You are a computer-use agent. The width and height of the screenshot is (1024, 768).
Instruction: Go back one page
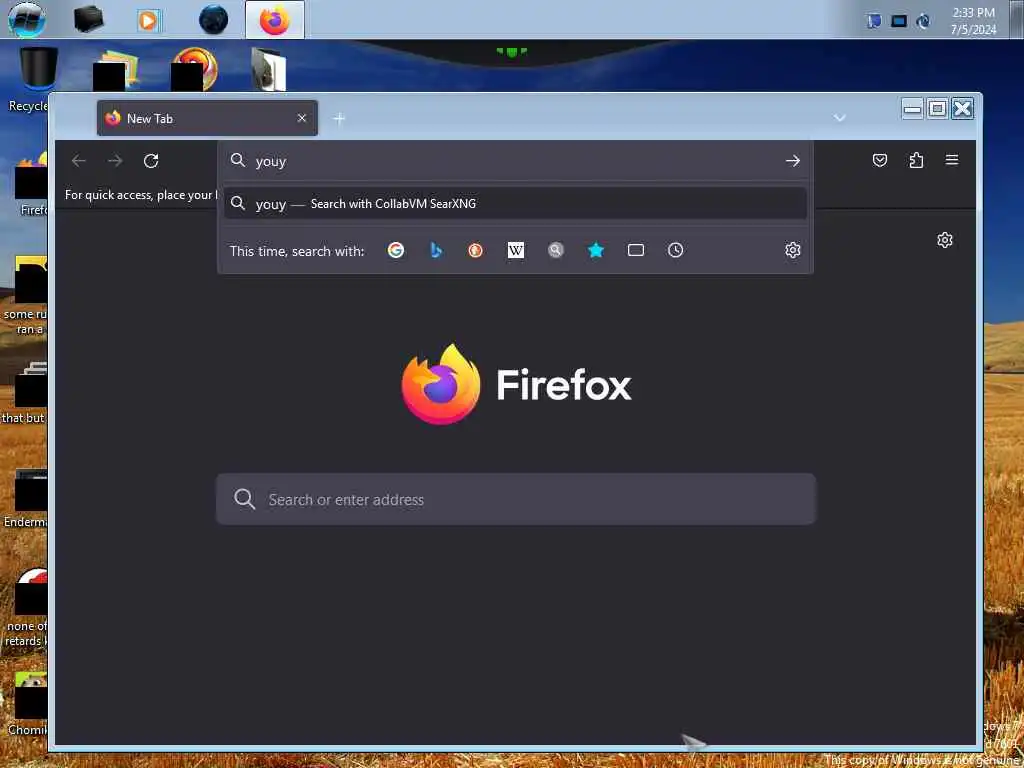pyautogui.click(x=79, y=161)
